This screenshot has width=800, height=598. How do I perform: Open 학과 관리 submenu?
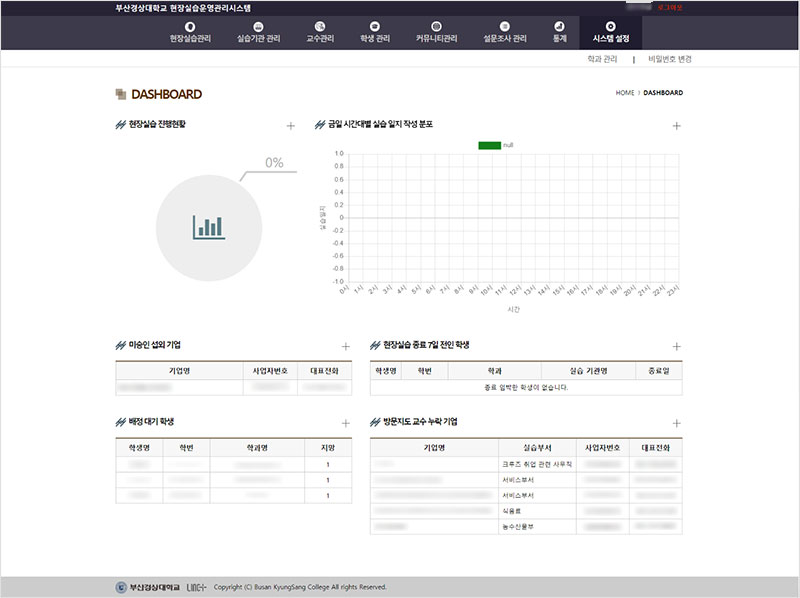click(602, 59)
